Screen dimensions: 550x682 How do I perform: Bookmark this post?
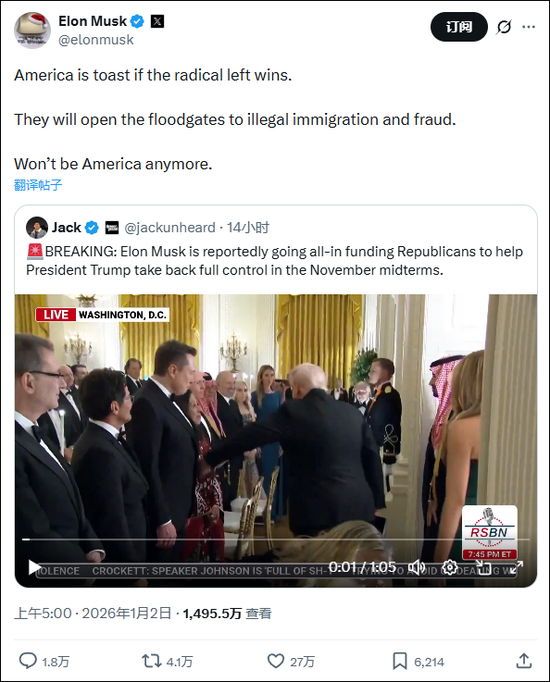(x=400, y=661)
